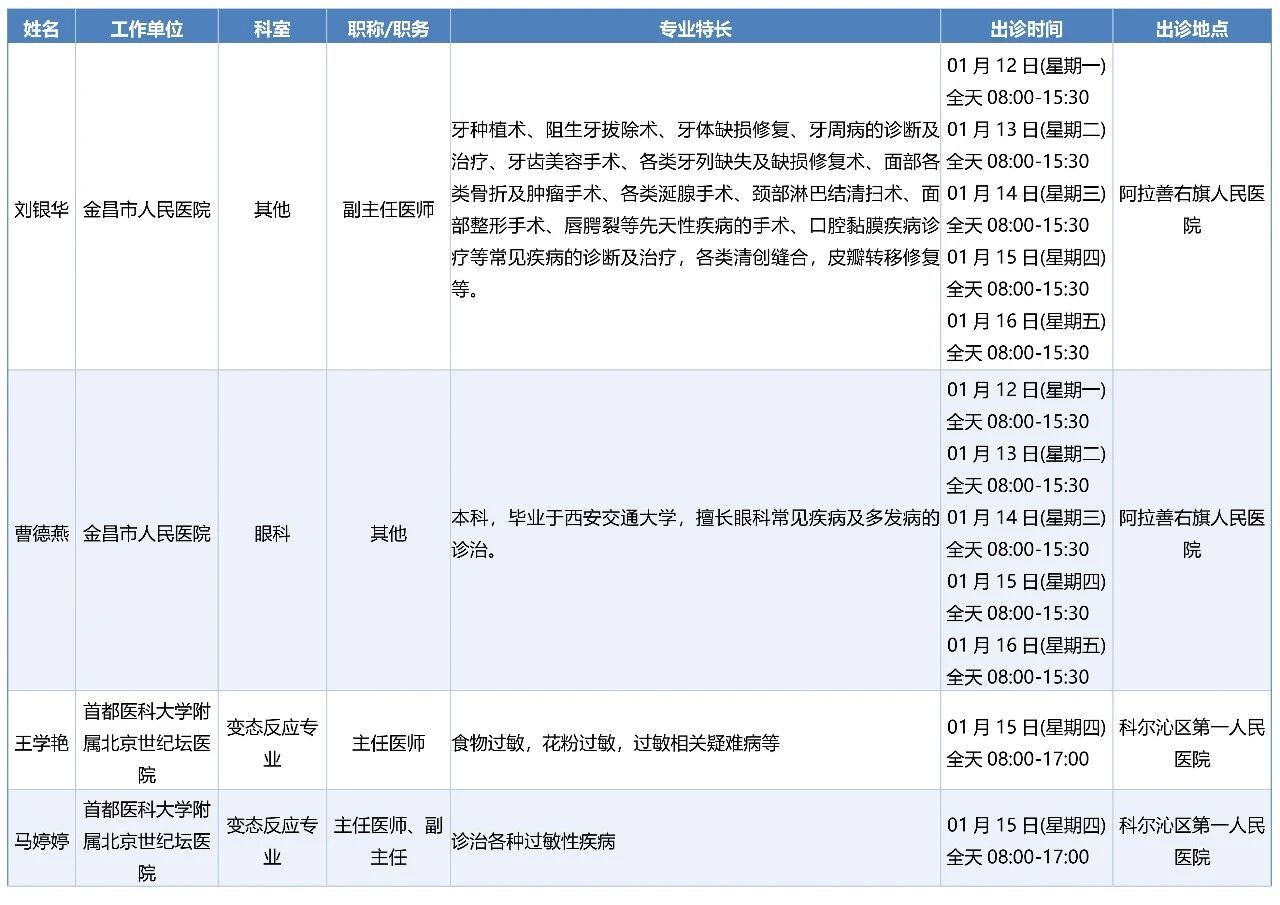
Task: Select the 职称/职务 column header
Action: [x=388, y=29]
